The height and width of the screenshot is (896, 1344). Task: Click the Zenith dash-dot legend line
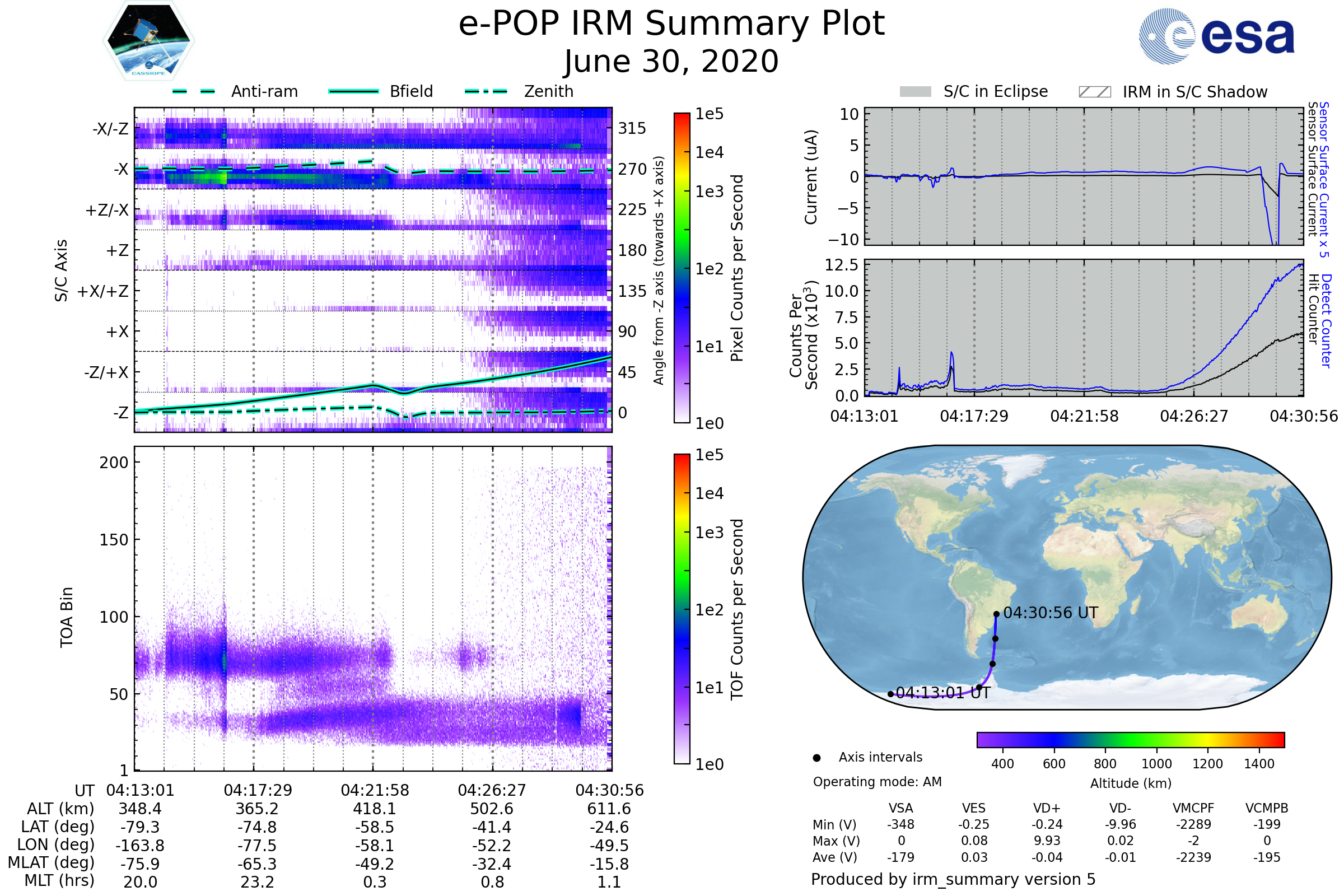coord(486,91)
